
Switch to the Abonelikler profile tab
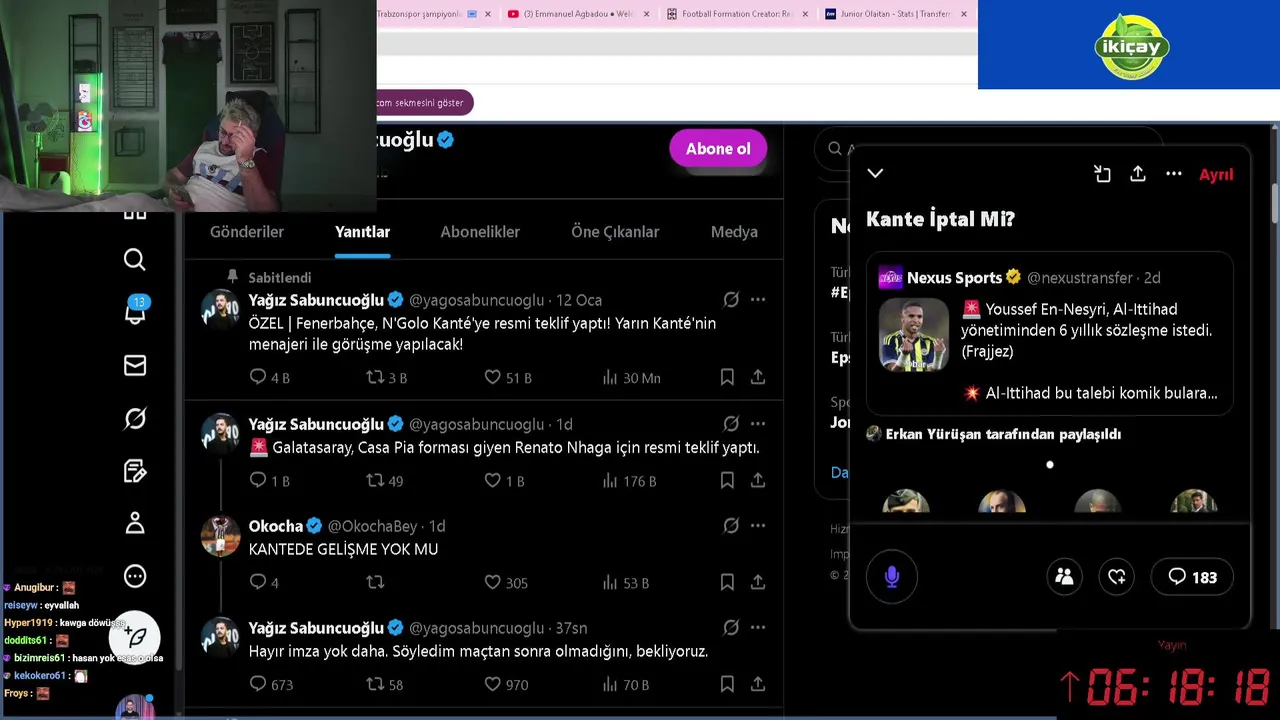pyautogui.click(x=480, y=231)
